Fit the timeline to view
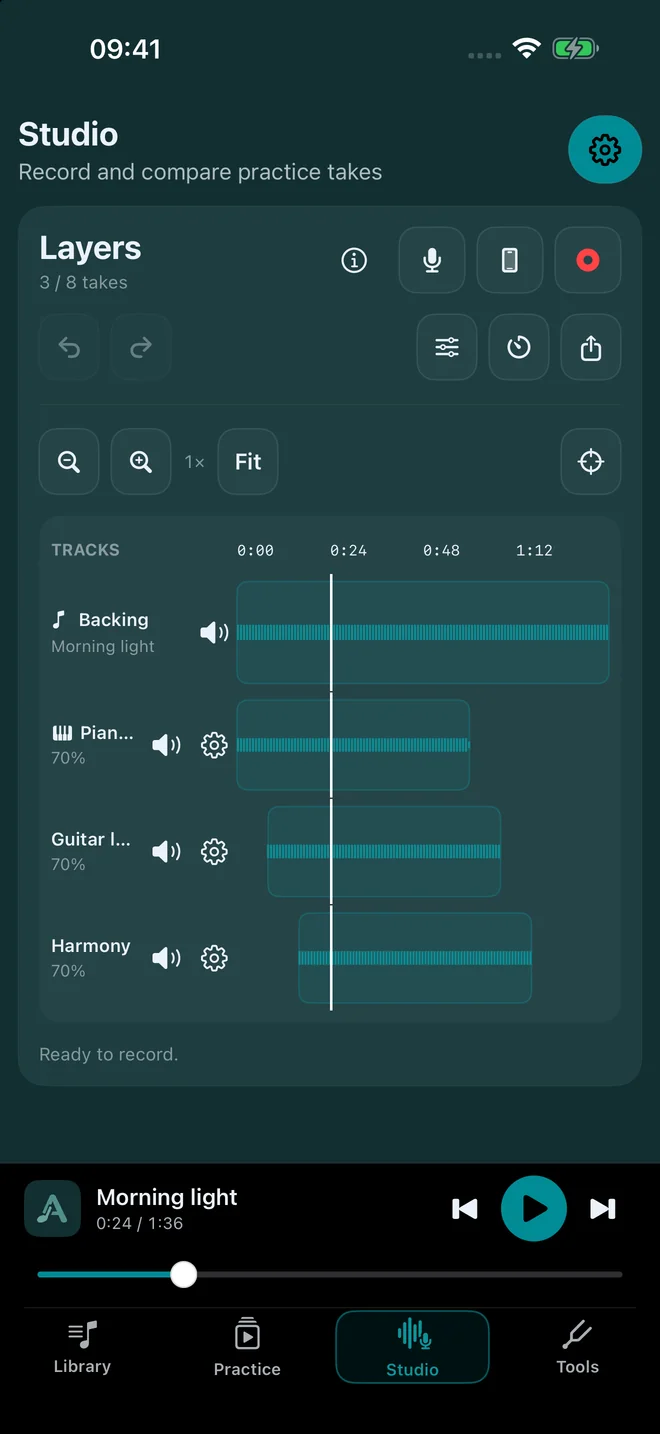The image size is (660, 1434). 248,461
